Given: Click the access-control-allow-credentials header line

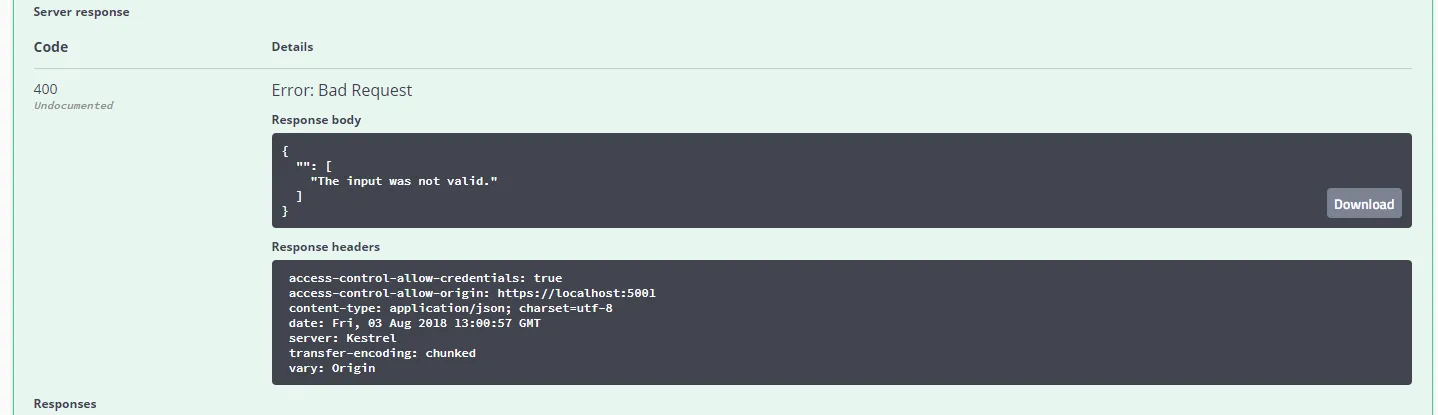Looking at the screenshot, I should pos(425,278).
